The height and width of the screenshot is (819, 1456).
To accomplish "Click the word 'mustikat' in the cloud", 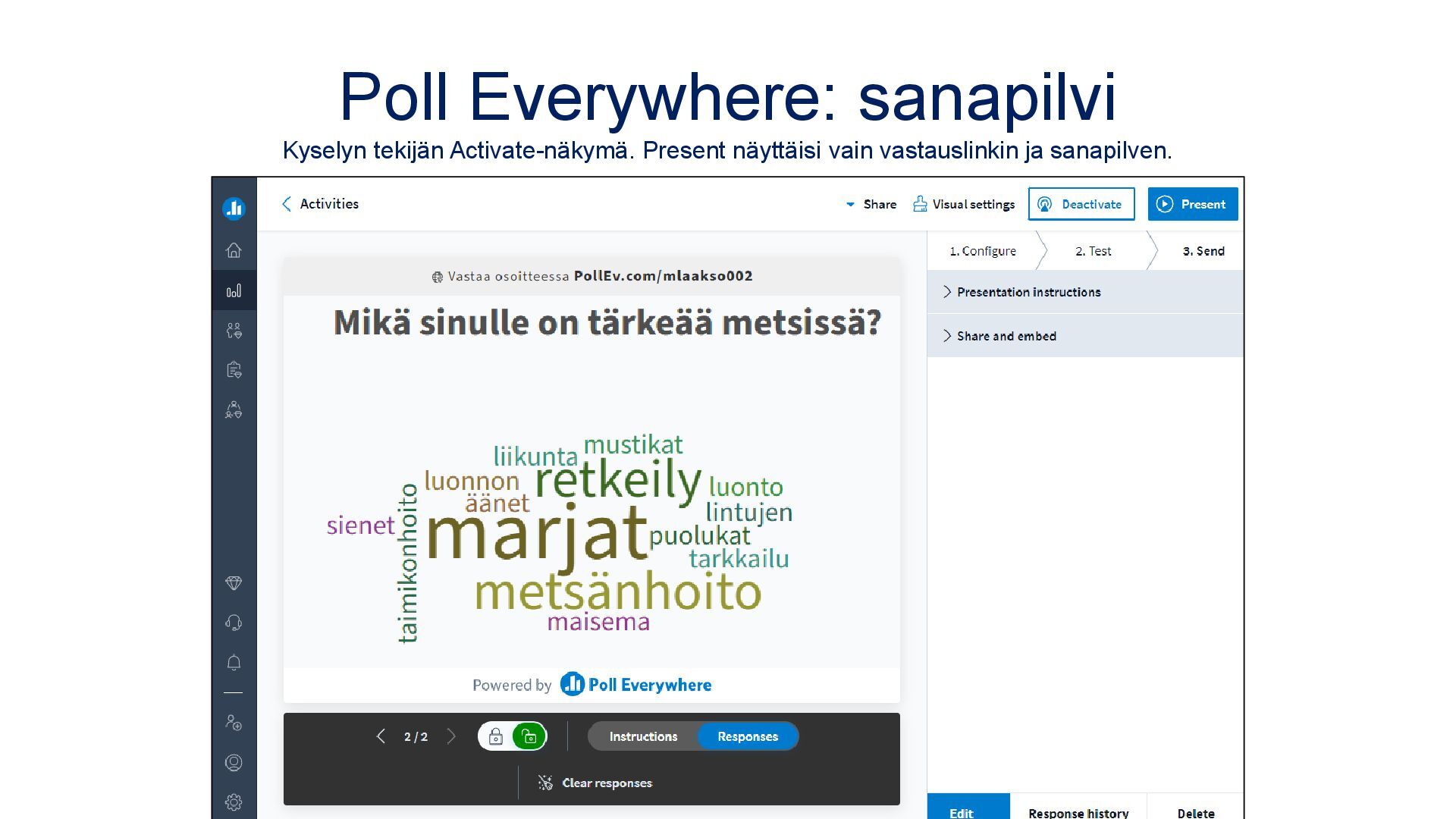I will 633,444.
